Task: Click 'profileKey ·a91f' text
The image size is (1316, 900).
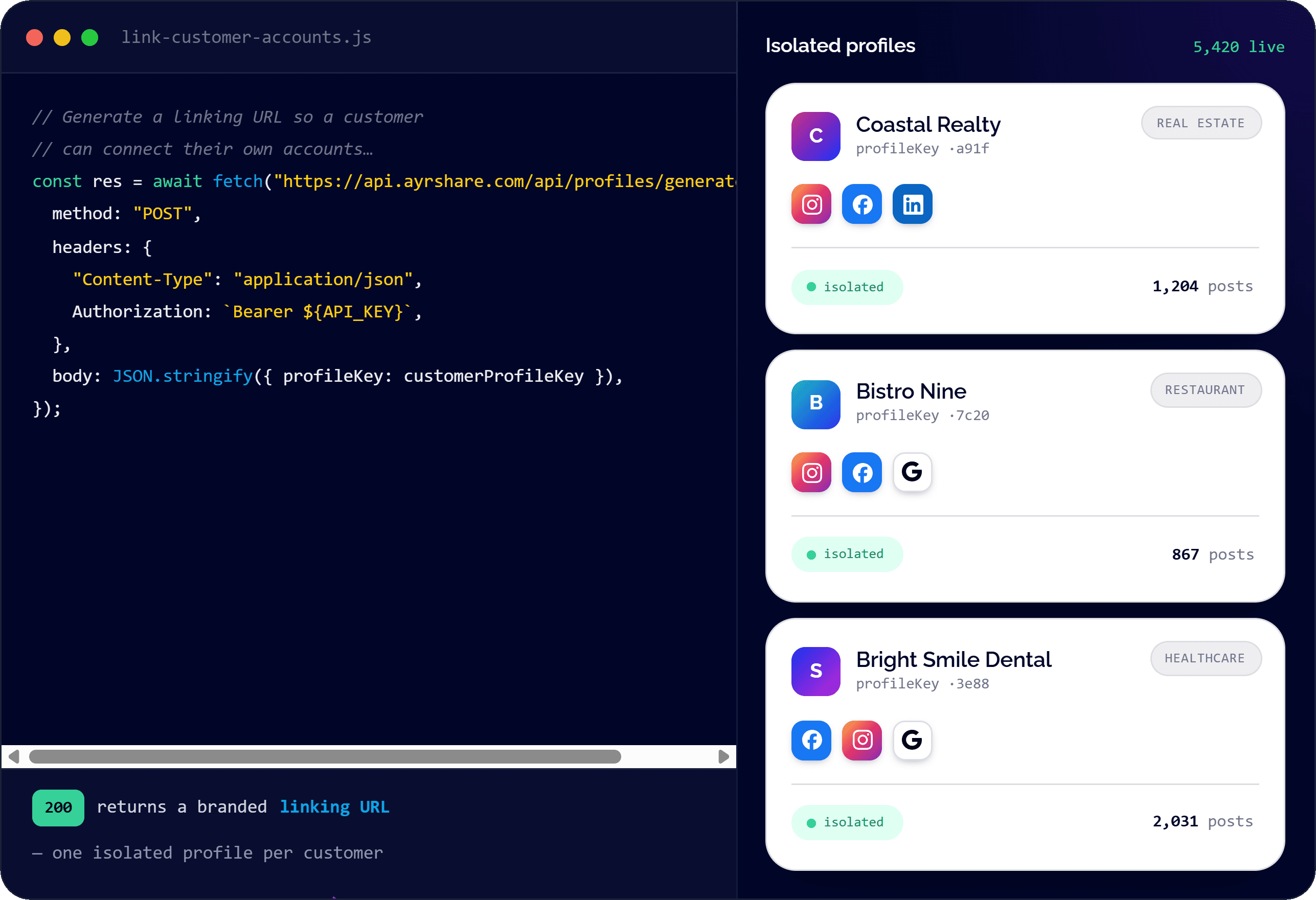Action: point(922,149)
